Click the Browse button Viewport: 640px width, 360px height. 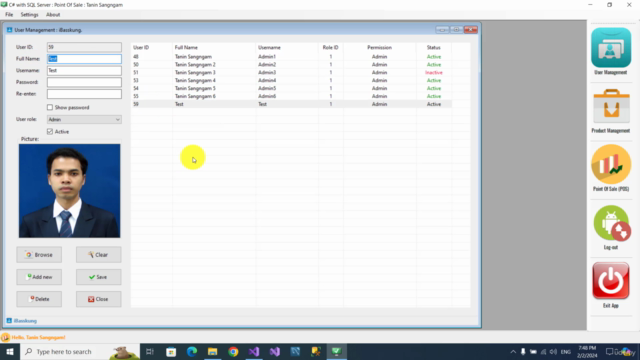click(39, 255)
